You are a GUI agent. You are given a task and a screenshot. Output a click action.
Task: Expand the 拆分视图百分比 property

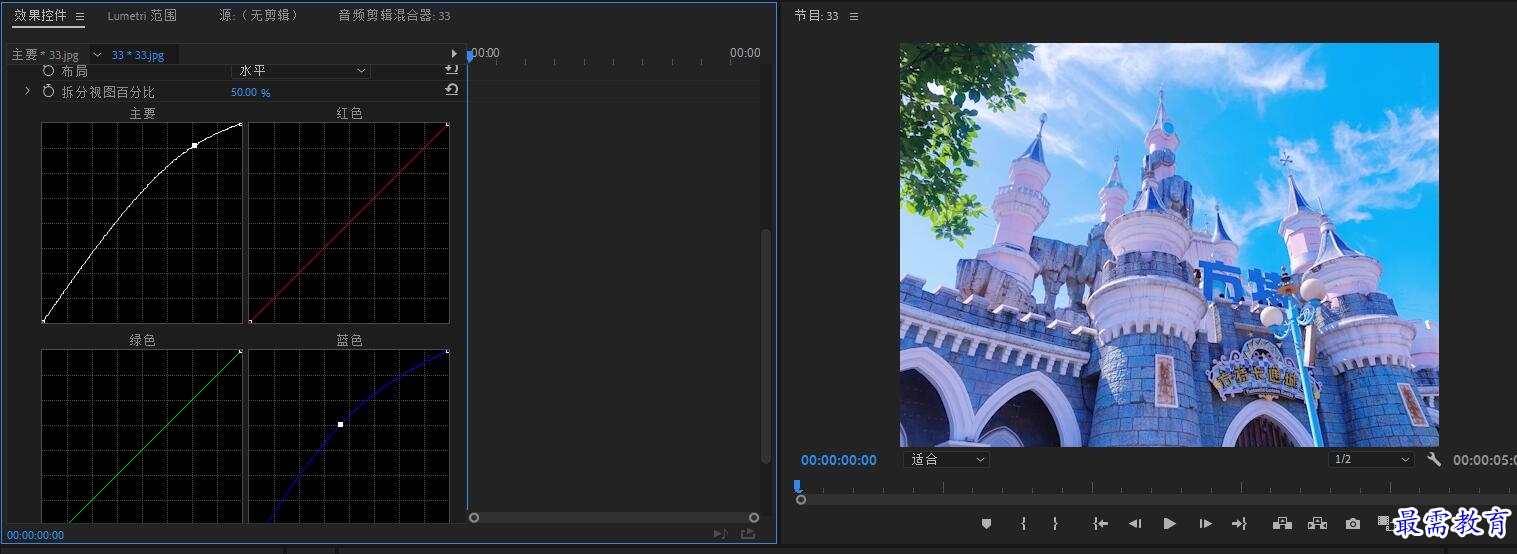pyautogui.click(x=28, y=91)
